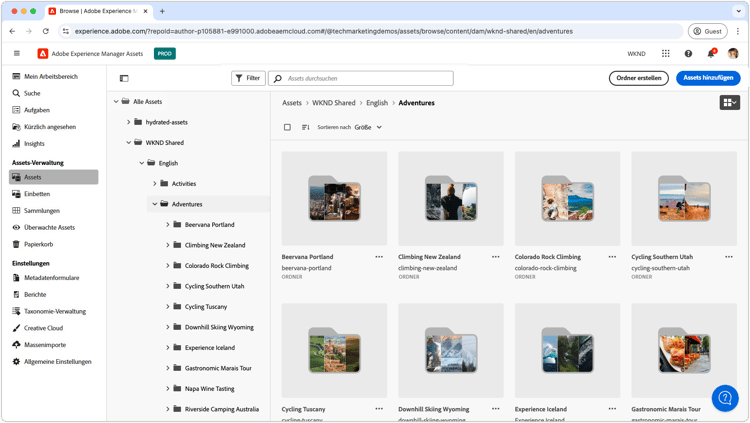750x423 pixels.
Task: Expand Napa Wine Tasting tree node
Action: click(x=168, y=389)
